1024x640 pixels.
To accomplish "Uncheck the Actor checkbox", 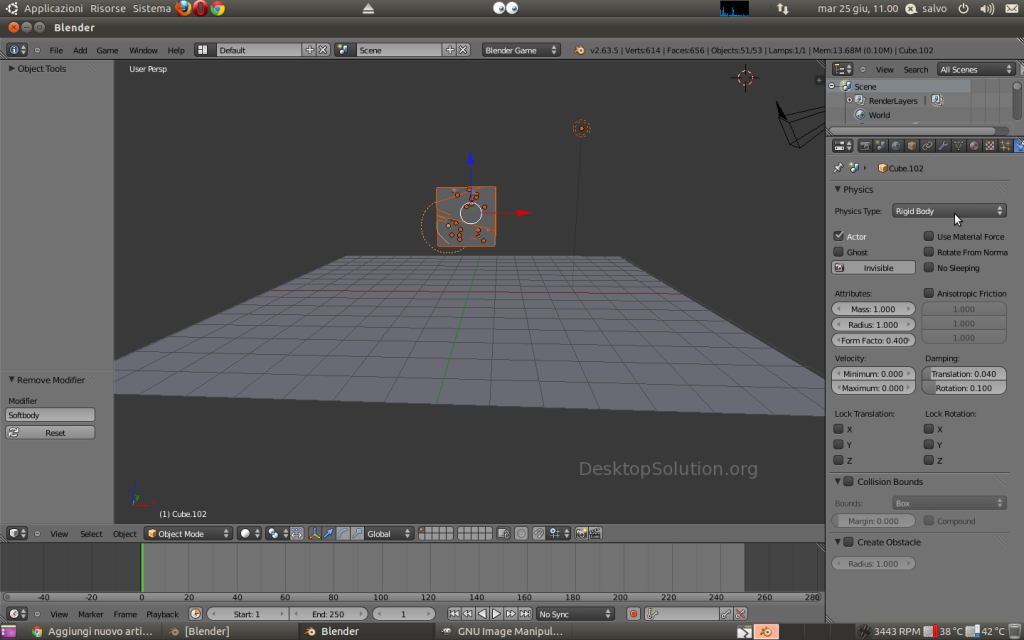I will tap(839, 237).
